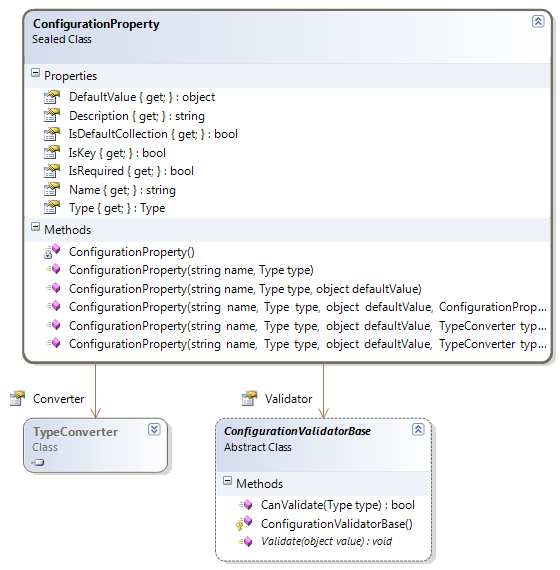Click the CanValidate method icon
The height and width of the screenshot is (570, 560).
[245, 505]
